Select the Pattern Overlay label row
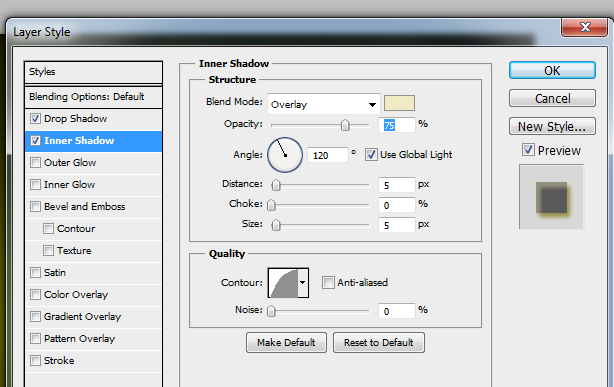 (x=79, y=338)
